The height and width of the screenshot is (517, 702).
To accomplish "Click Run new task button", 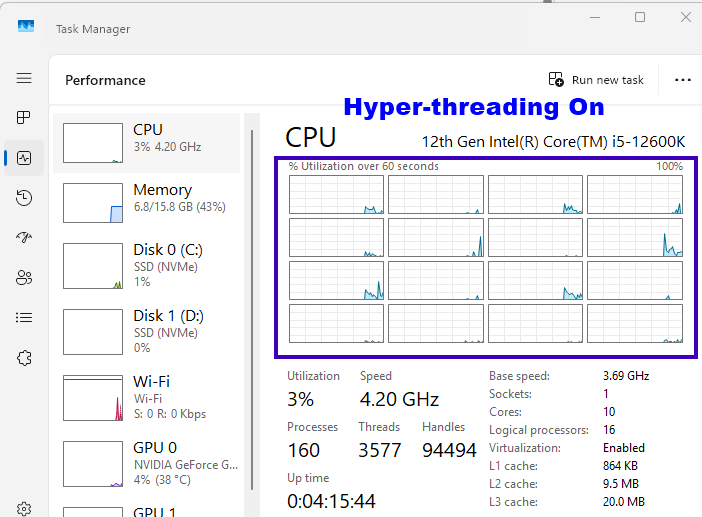I will 596,80.
